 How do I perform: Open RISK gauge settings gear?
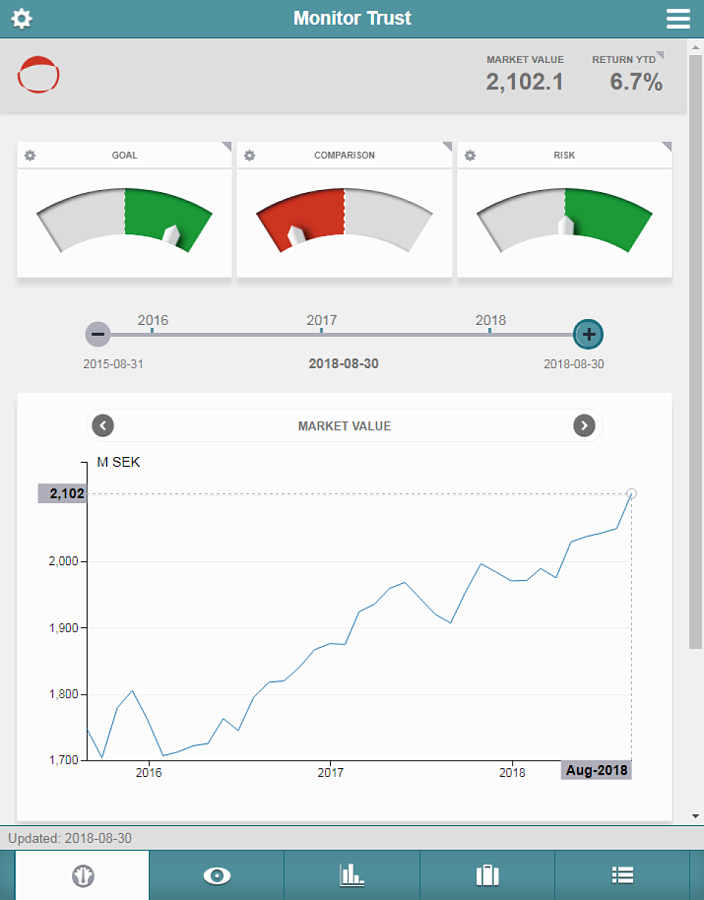[x=470, y=156]
